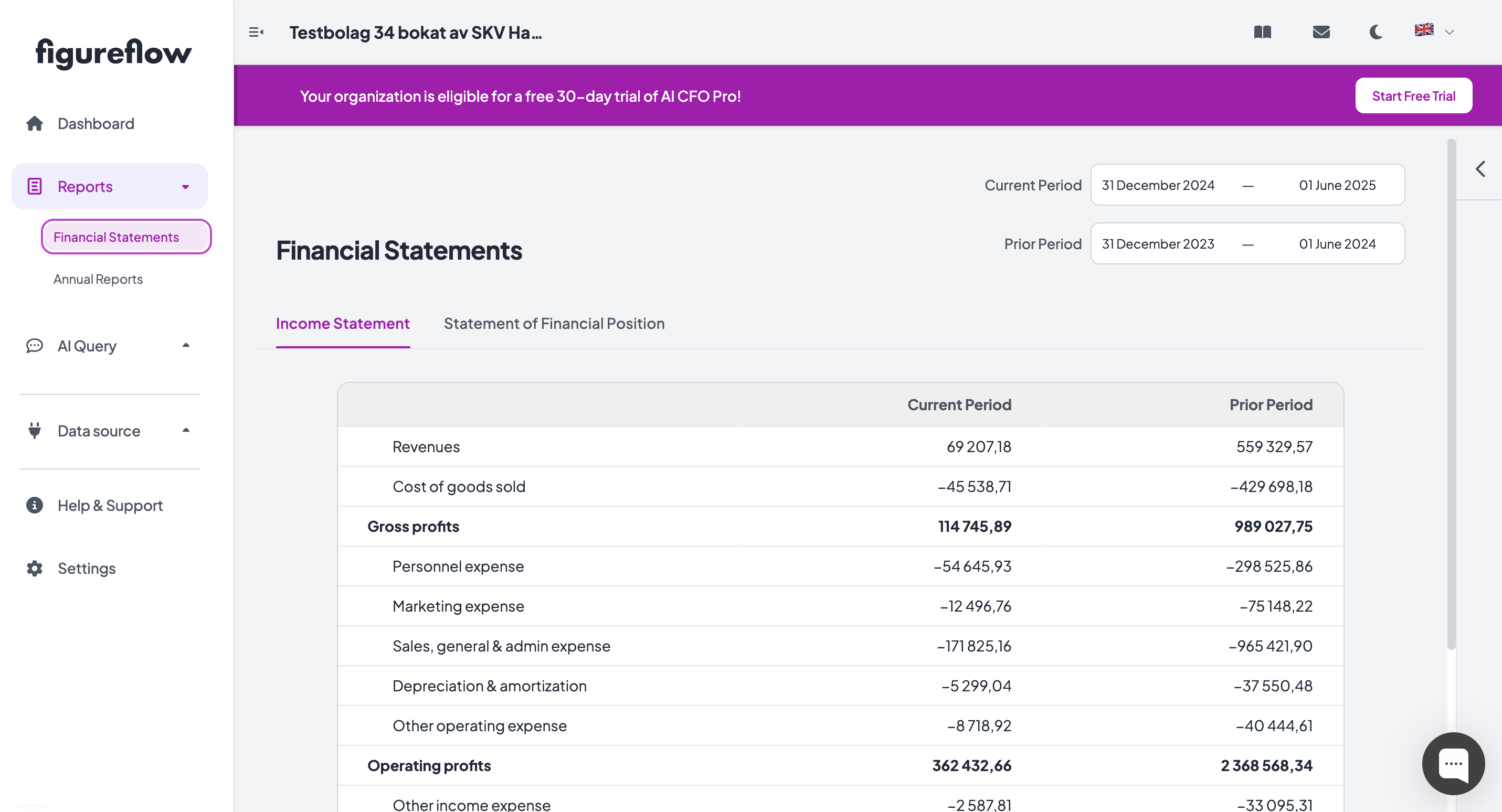
Task: Collapse the Reports menu arrow
Action: (x=185, y=187)
